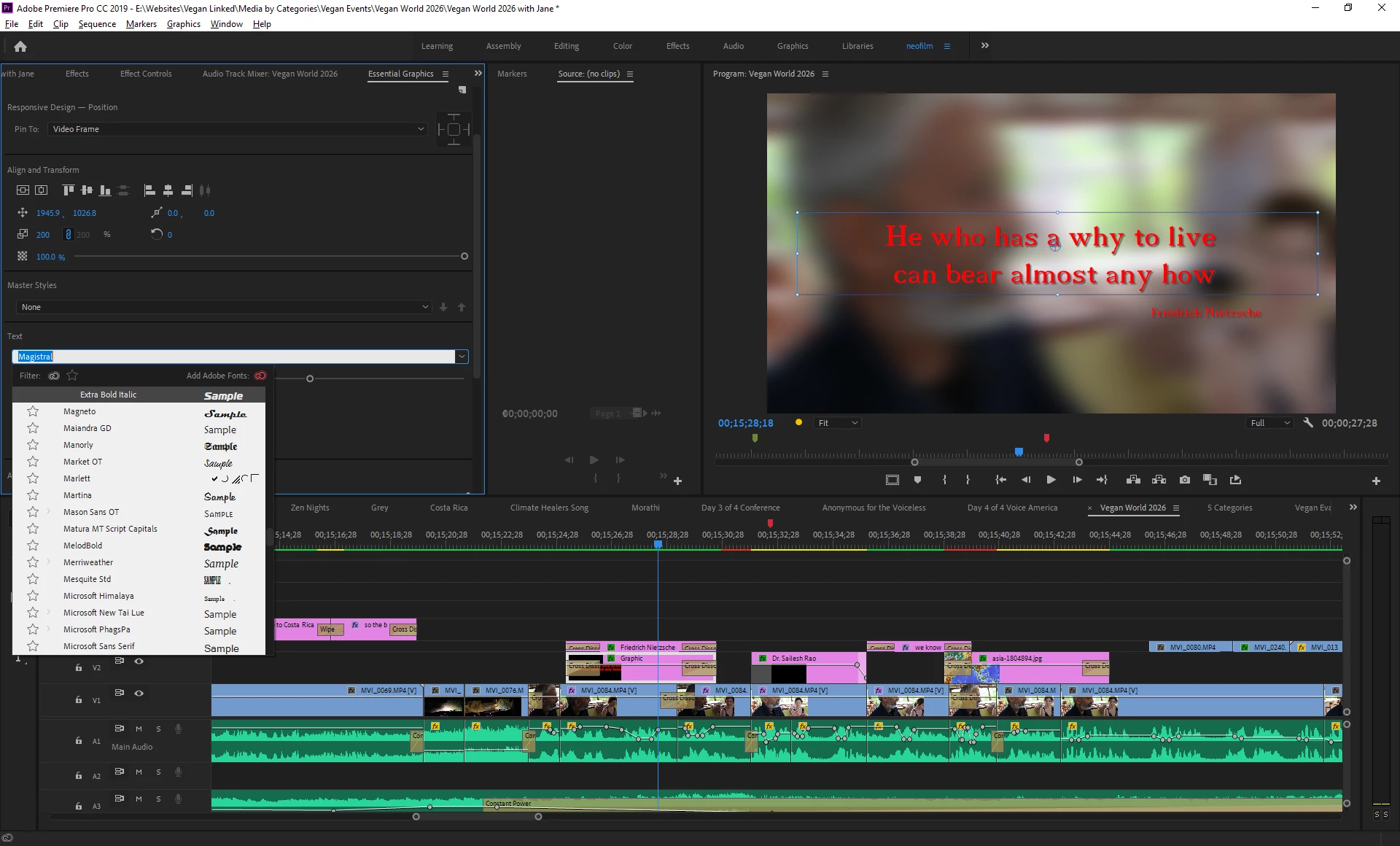Open Program monitor settings wrench
1400x846 pixels.
tap(1308, 423)
